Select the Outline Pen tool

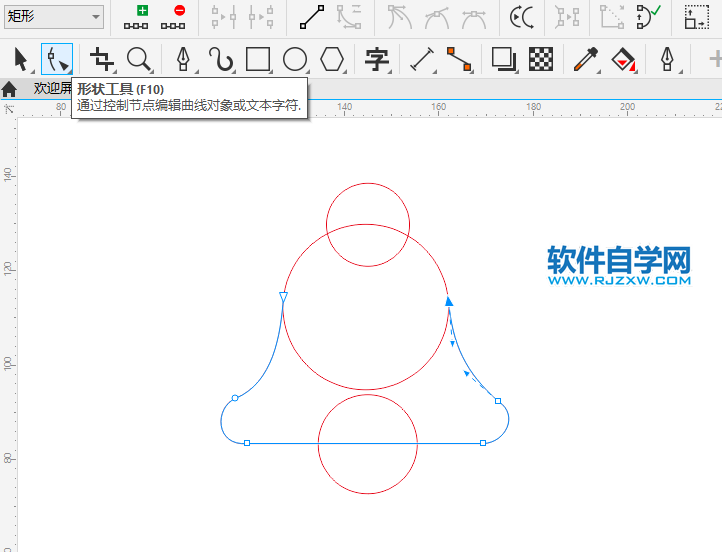(668, 59)
